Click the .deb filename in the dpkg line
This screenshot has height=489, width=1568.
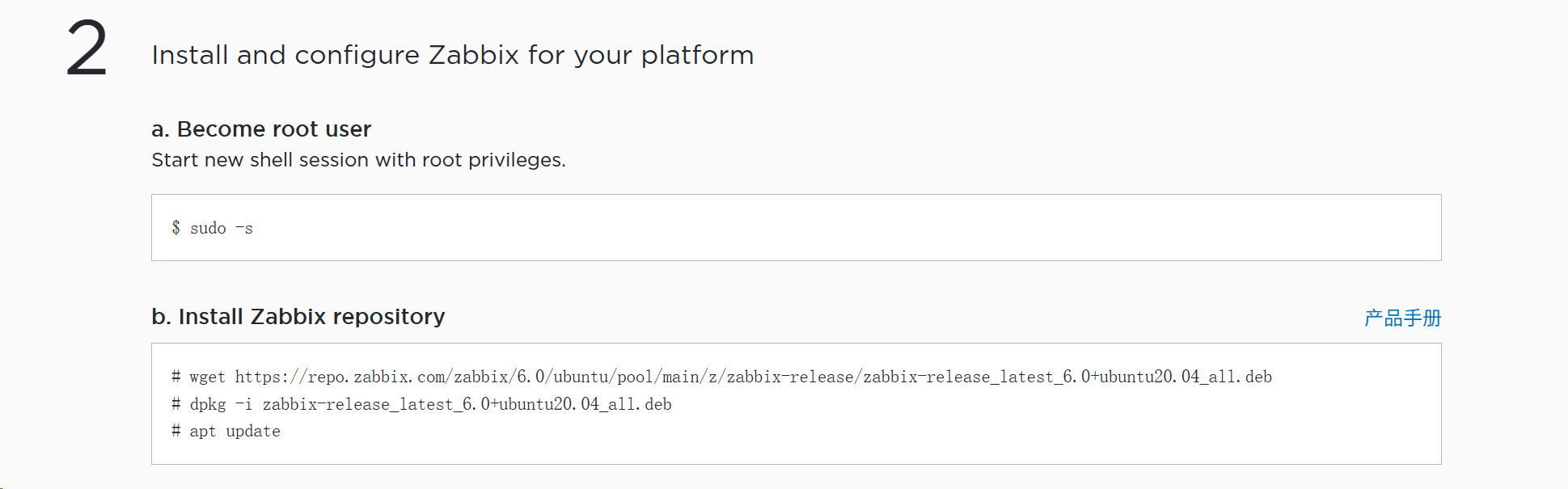point(467,405)
